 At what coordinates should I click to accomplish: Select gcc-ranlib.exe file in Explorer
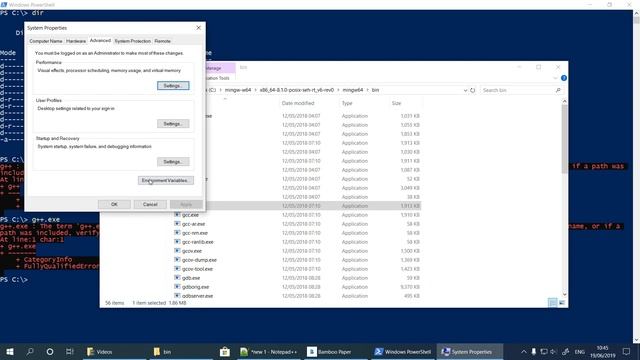point(198,242)
